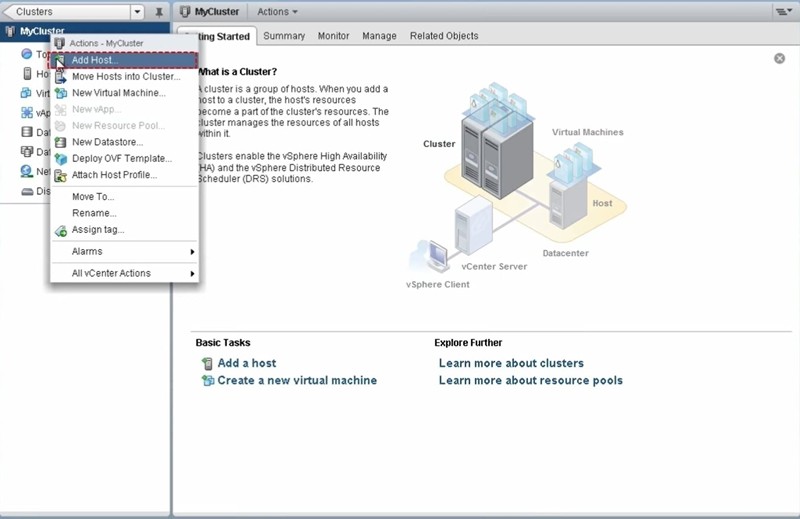Image resolution: width=800 pixels, height=519 pixels.
Task: Click the Hosts server icon in navigator
Action: [x=27, y=73]
